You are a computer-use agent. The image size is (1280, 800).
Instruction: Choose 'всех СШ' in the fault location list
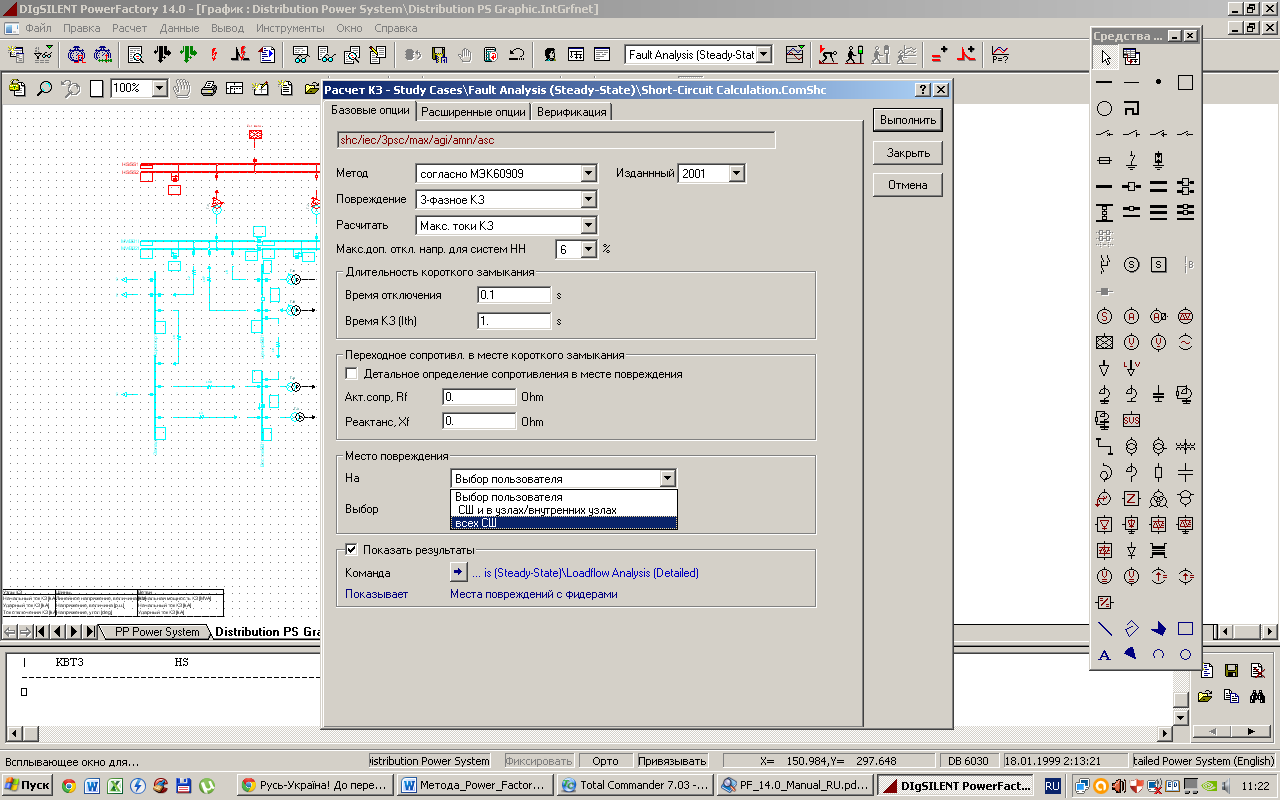[x=564, y=523]
